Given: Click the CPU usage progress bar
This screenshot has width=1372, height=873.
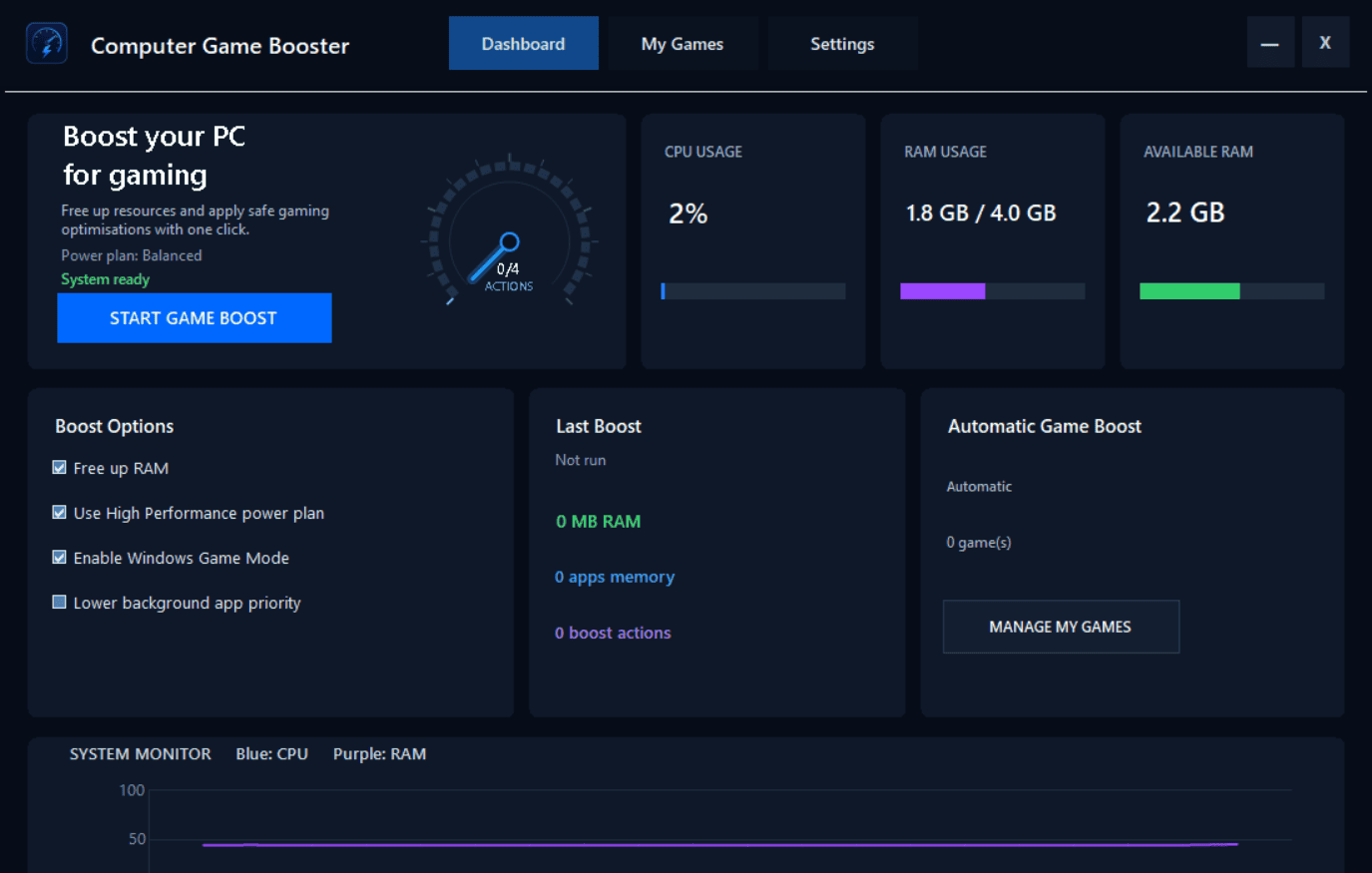Looking at the screenshot, I should pos(753,291).
